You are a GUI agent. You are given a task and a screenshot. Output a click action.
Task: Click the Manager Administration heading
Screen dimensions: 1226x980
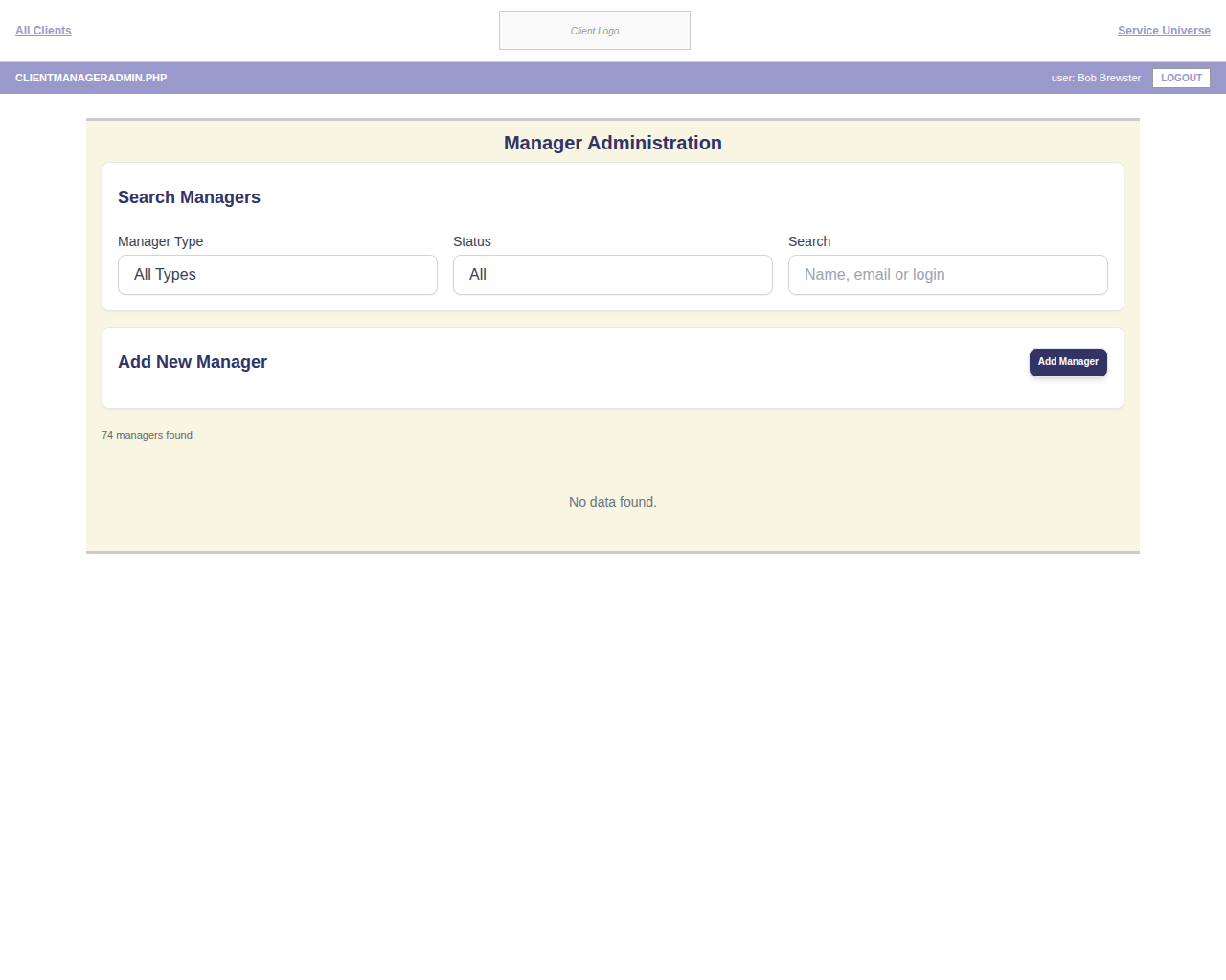[x=613, y=143]
